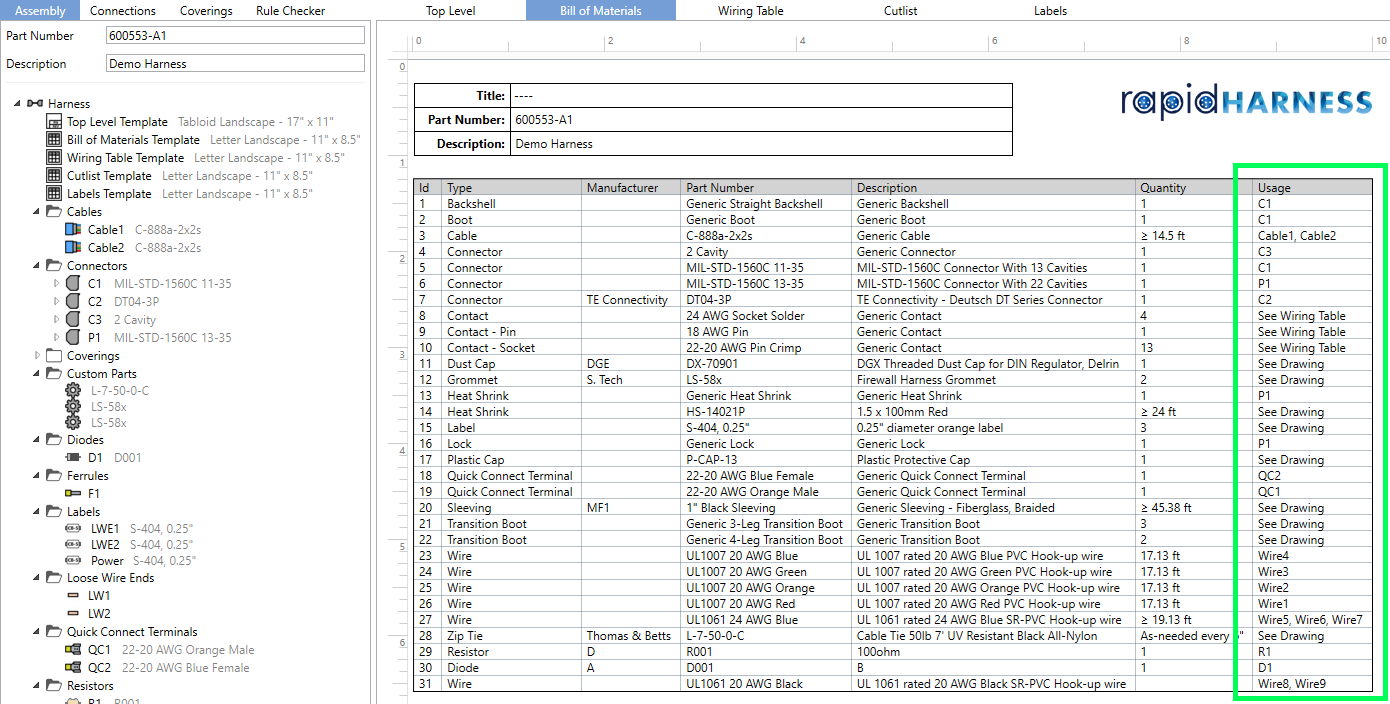Screen dimensions: 1390x704
Task: Click the LW1 loose wire end icon
Action: pyautogui.click(x=73, y=596)
